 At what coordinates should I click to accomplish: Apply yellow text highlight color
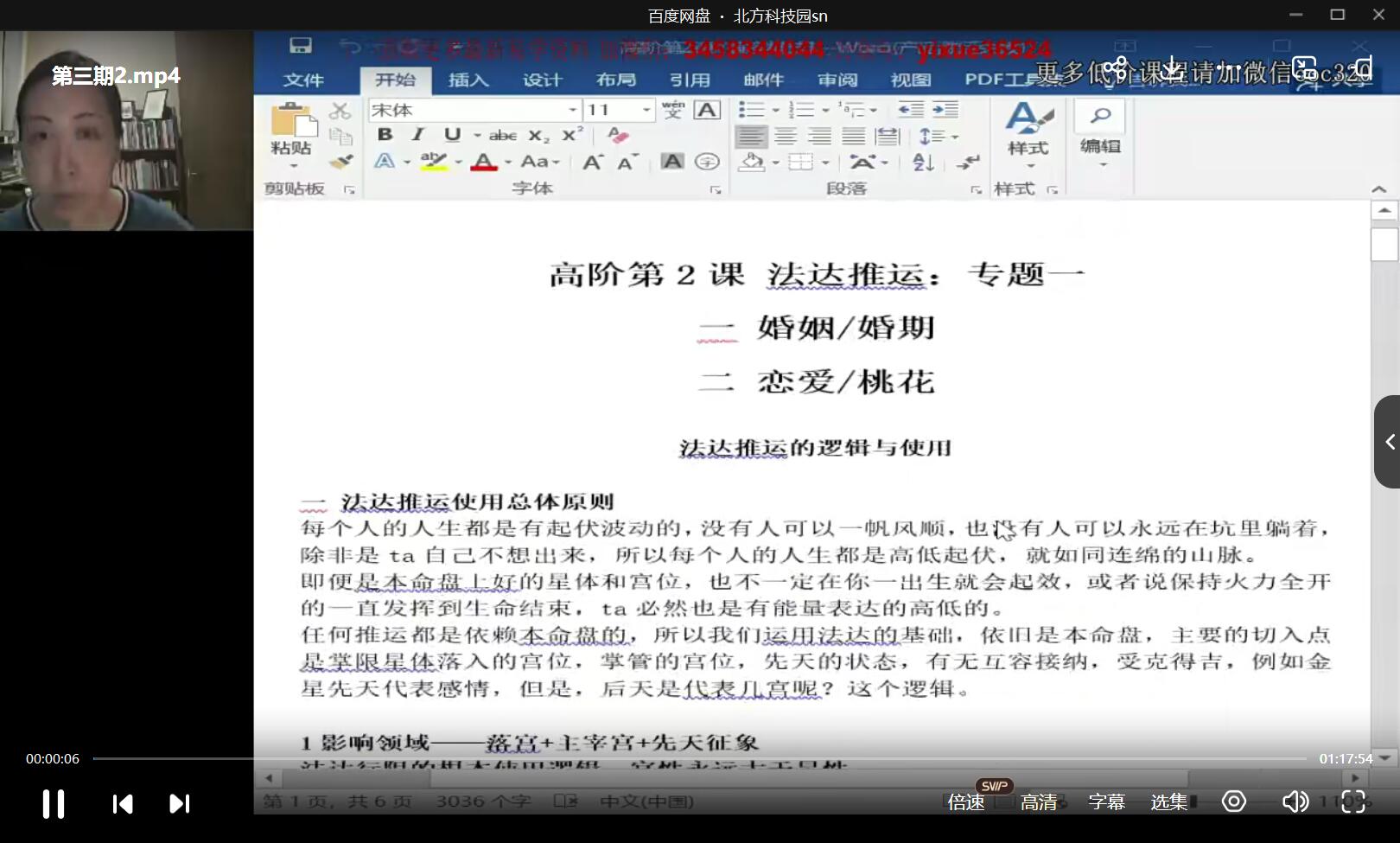[434, 161]
